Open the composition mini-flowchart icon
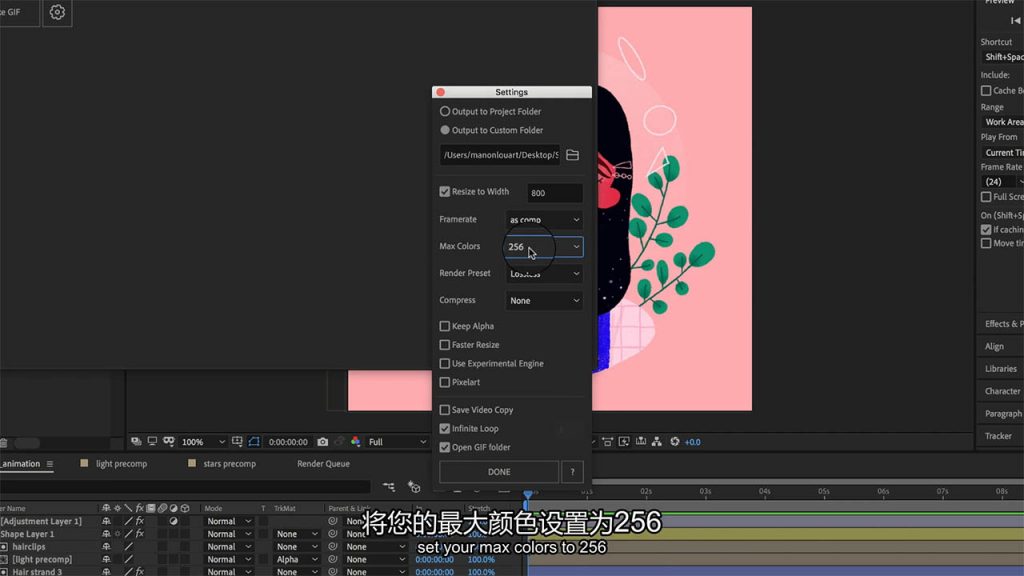The image size is (1024, 576). [x=389, y=487]
